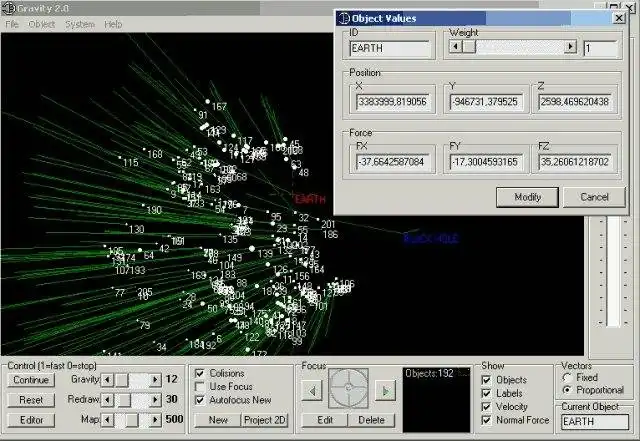
Task: Click the Map slider thumb
Action: (131, 419)
